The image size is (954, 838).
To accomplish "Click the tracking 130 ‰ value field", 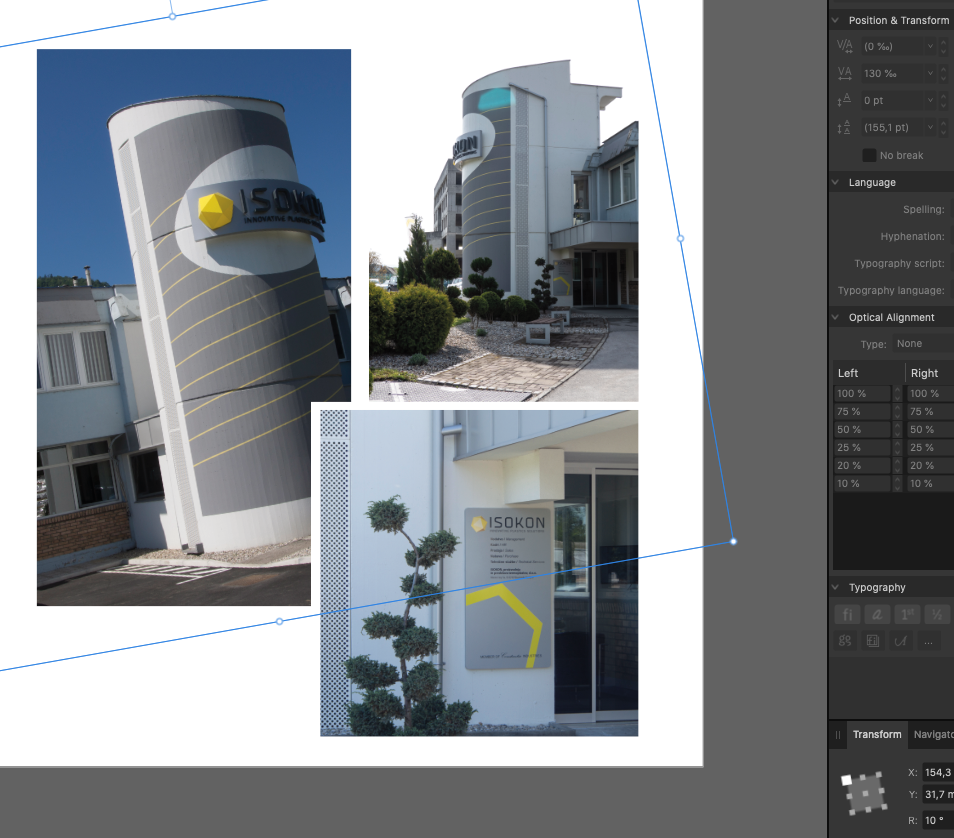I will [x=892, y=74].
